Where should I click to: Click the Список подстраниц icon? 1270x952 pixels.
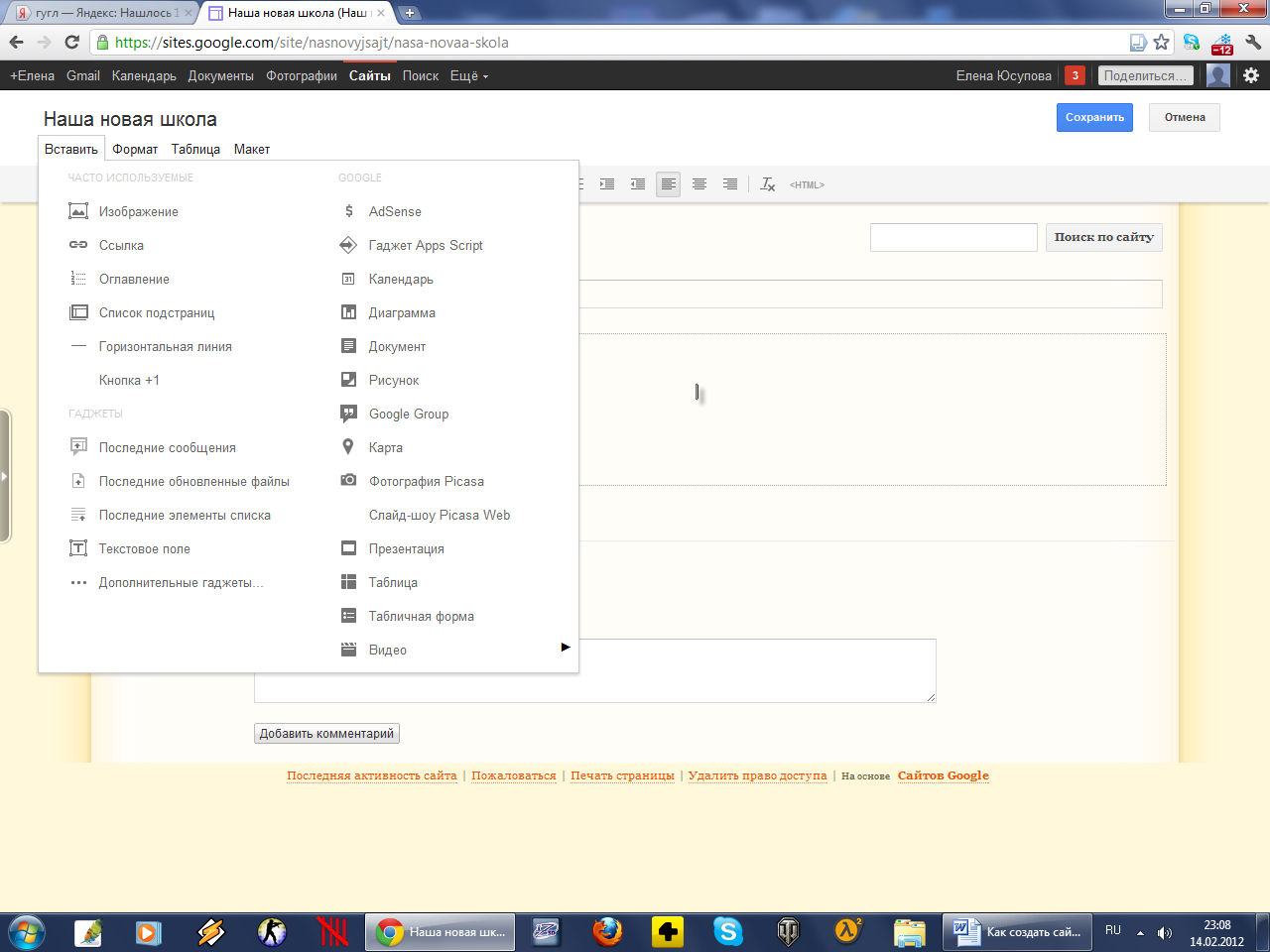click(78, 312)
